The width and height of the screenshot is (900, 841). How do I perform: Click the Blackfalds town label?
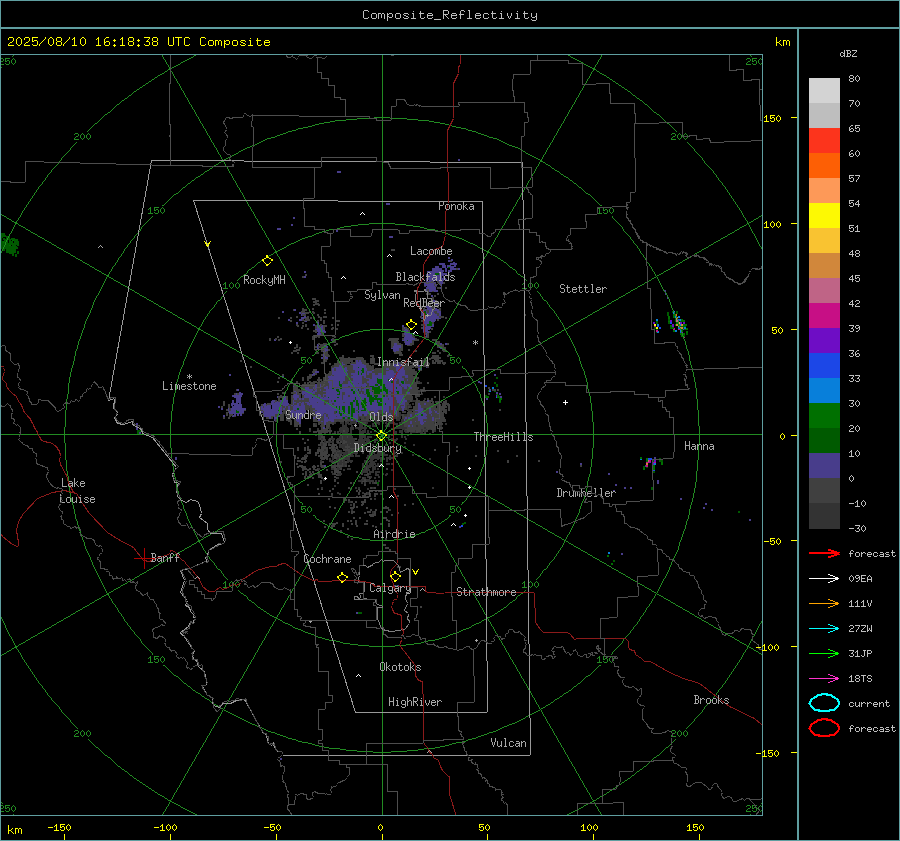click(425, 277)
